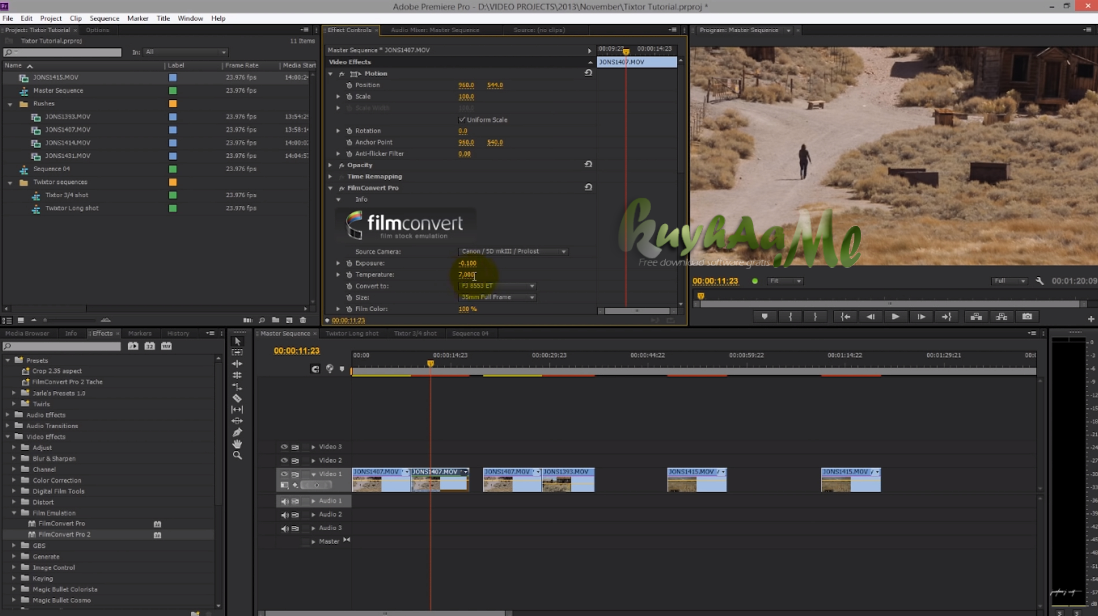Switch to Media Browser tab
The width and height of the screenshot is (1098, 616).
(x=27, y=333)
